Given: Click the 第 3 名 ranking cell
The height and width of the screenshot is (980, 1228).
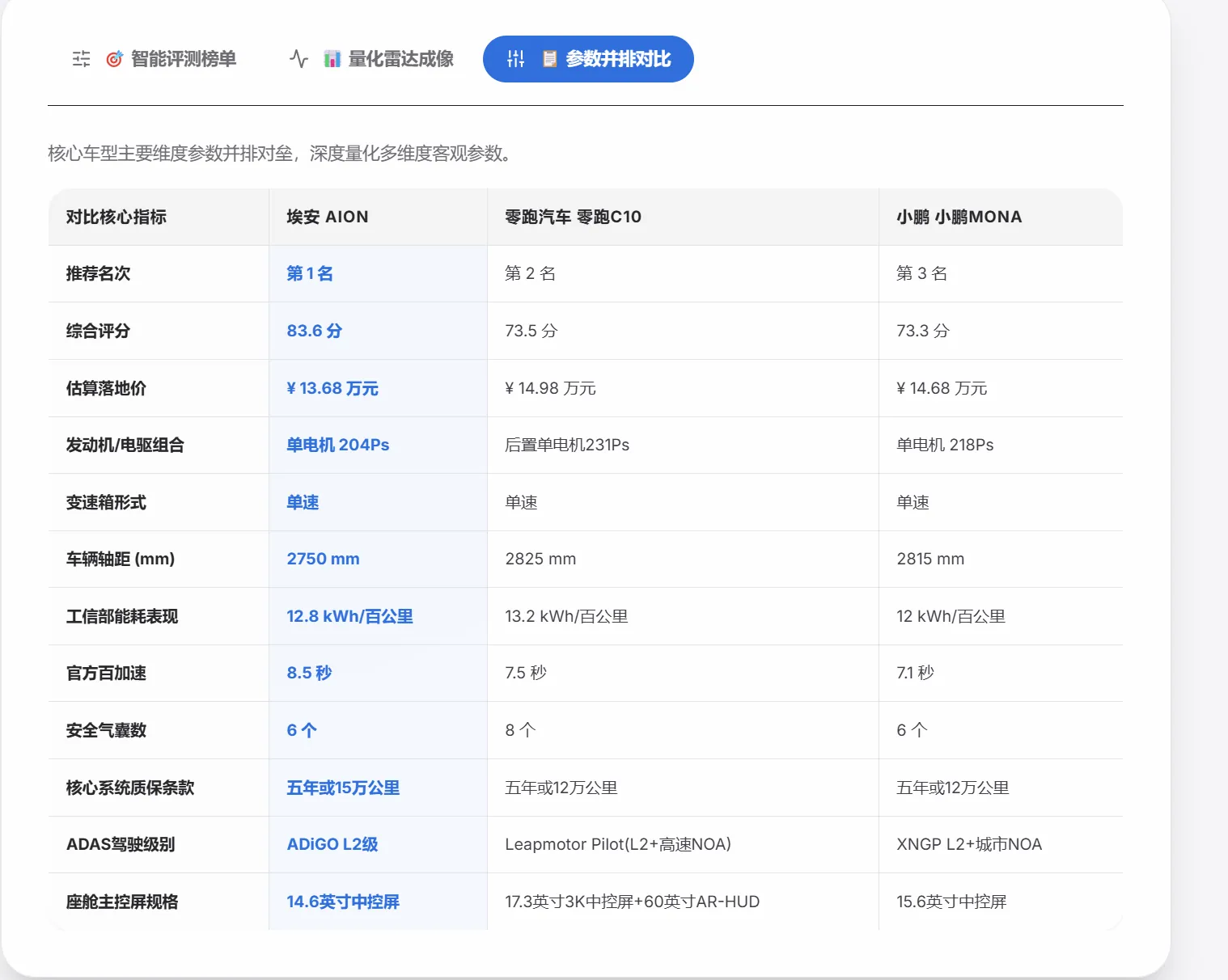Looking at the screenshot, I should [1001, 273].
